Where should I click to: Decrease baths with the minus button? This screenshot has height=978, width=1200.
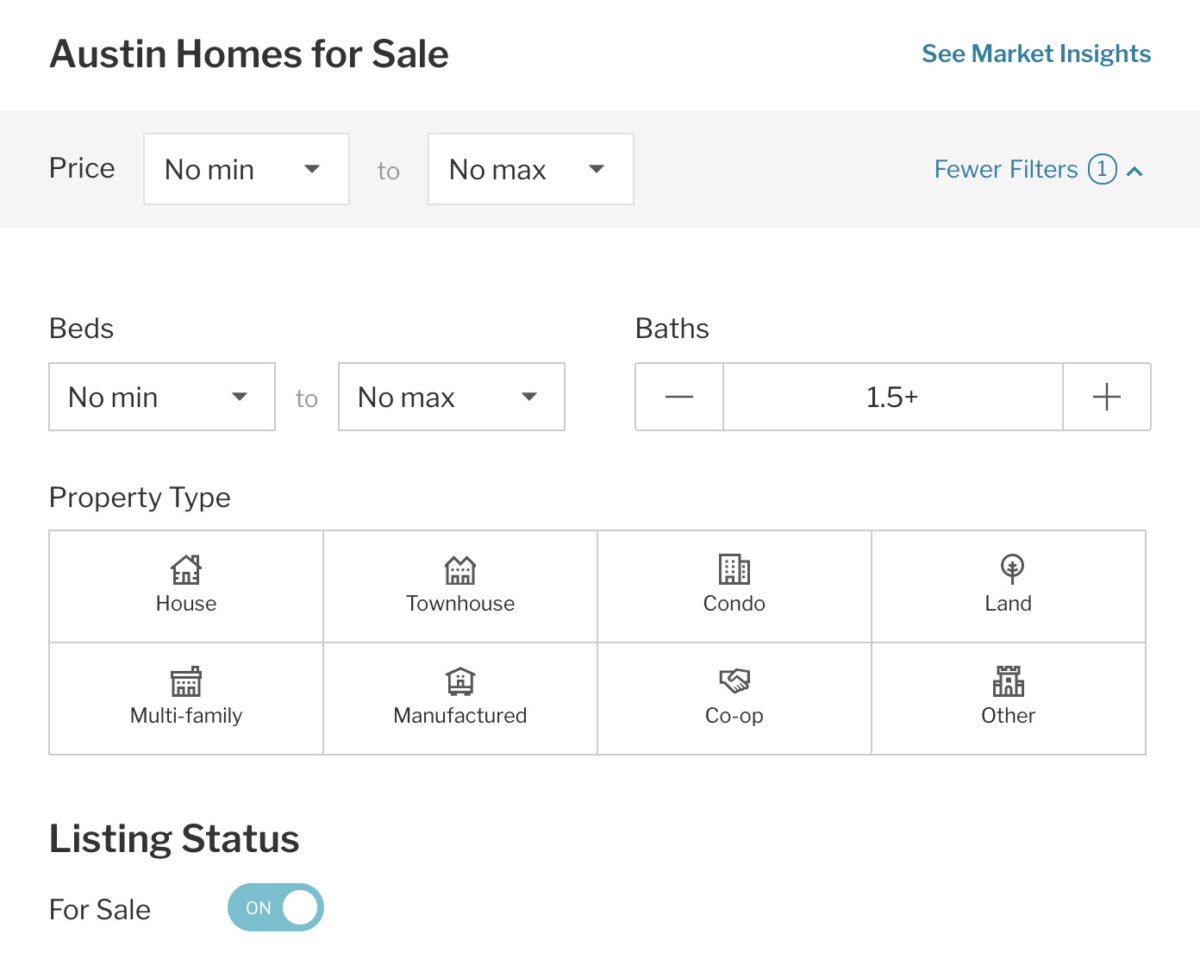[679, 397]
